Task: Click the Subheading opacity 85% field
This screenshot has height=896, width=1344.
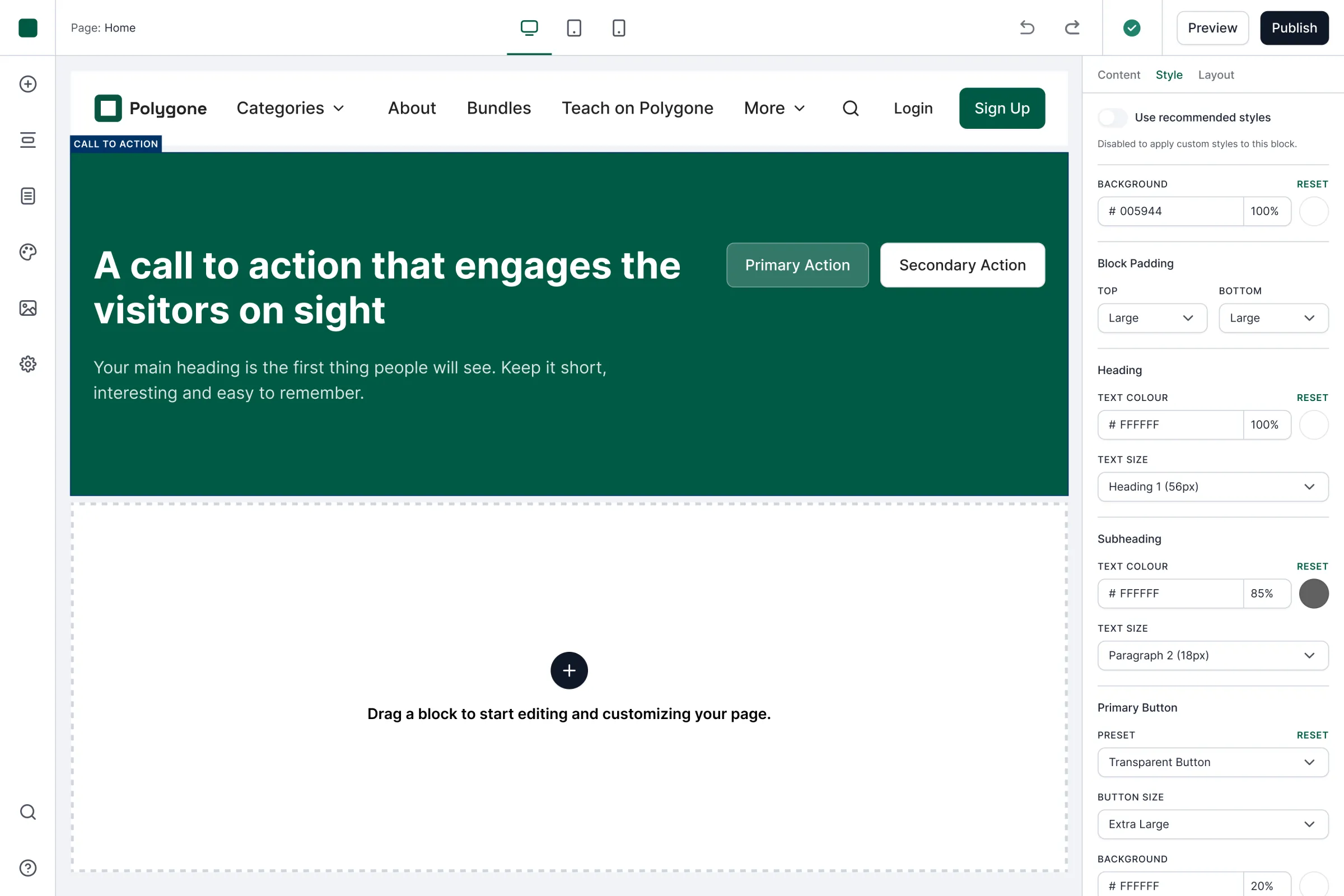Action: [1267, 593]
